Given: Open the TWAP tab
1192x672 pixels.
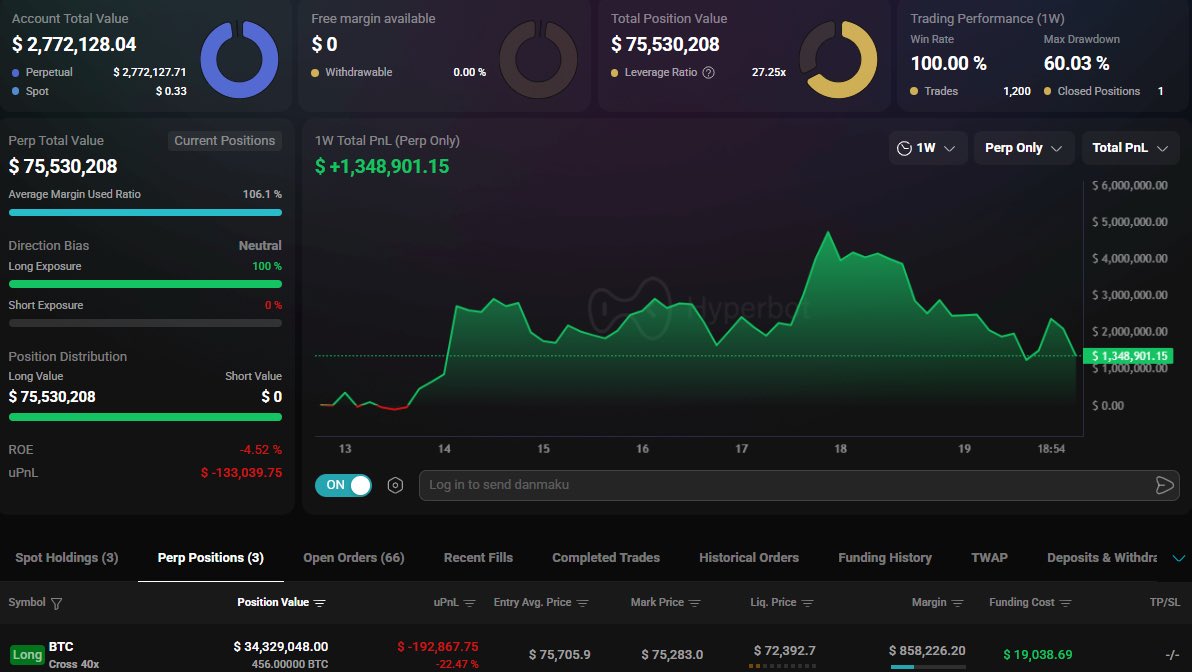Looking at the screenshot, I should [989, 558].
